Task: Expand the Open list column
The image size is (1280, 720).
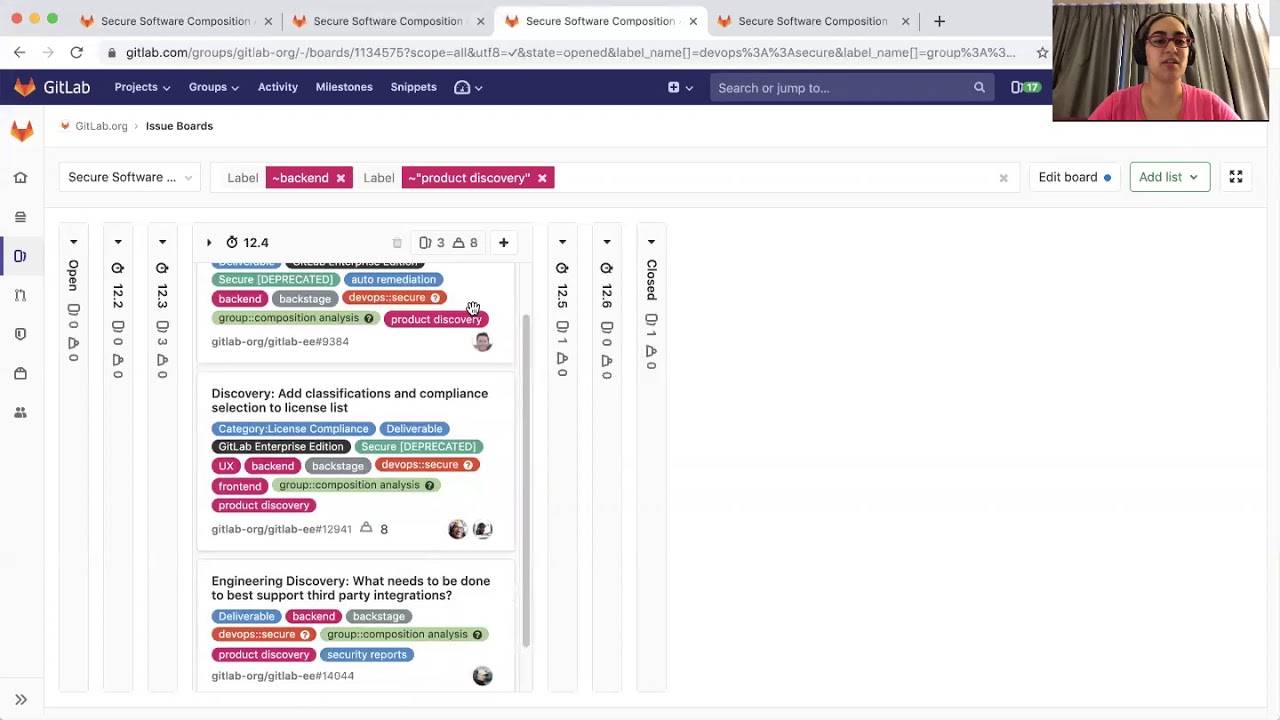Action: (73, 242)
